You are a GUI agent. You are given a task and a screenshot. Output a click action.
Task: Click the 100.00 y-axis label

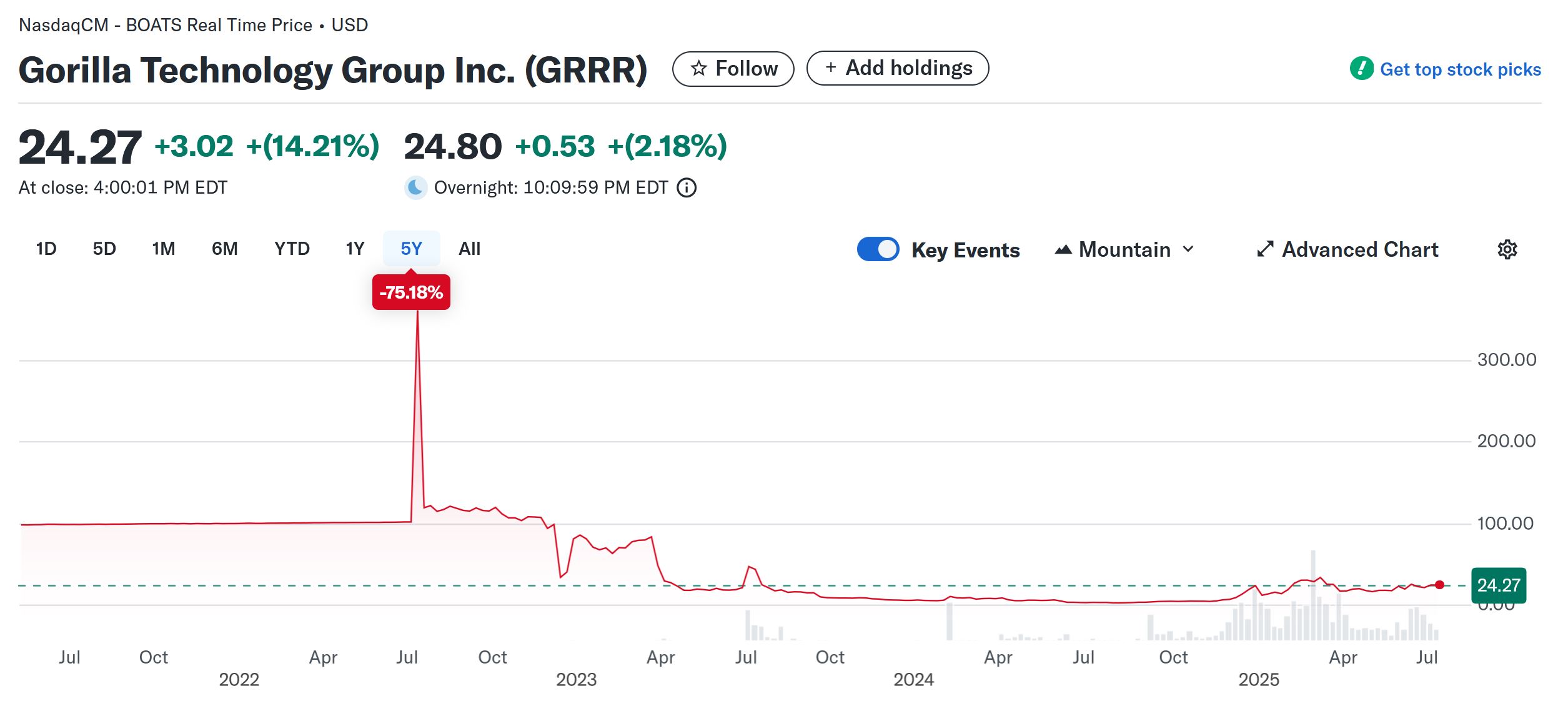coord(1505,524)
